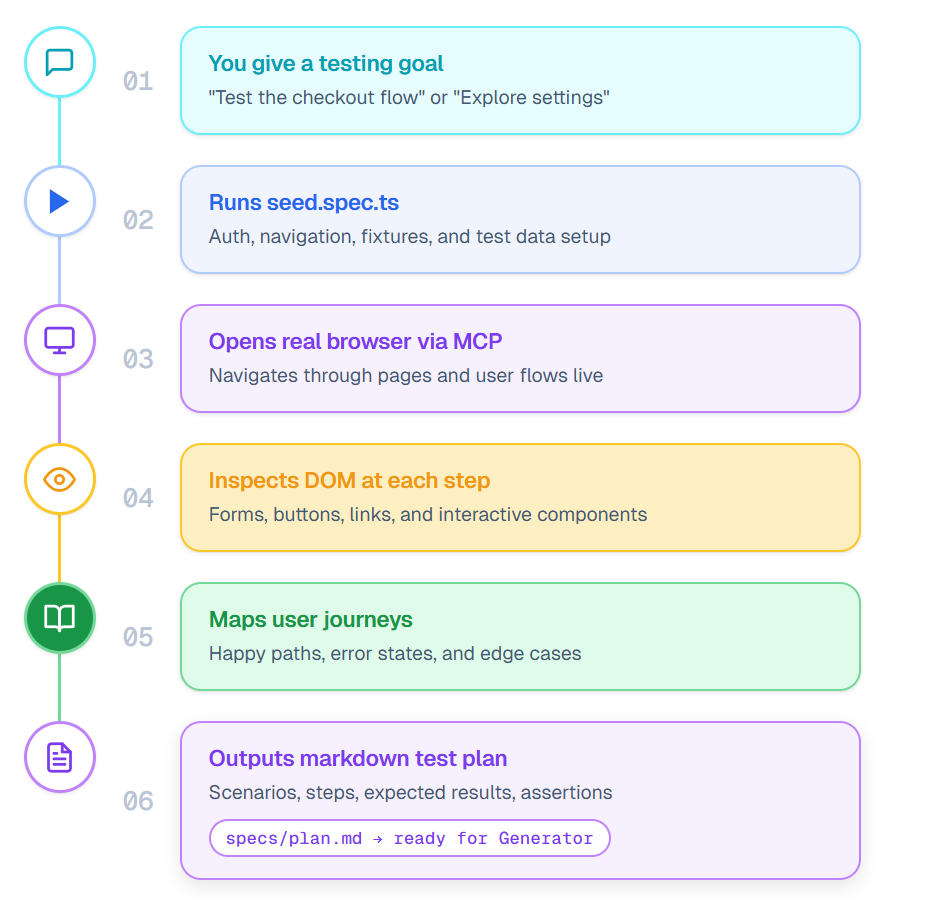937x910 pixels.
Task: Select the "Runs seed.spec.ts" card
Action: (520, 219)
